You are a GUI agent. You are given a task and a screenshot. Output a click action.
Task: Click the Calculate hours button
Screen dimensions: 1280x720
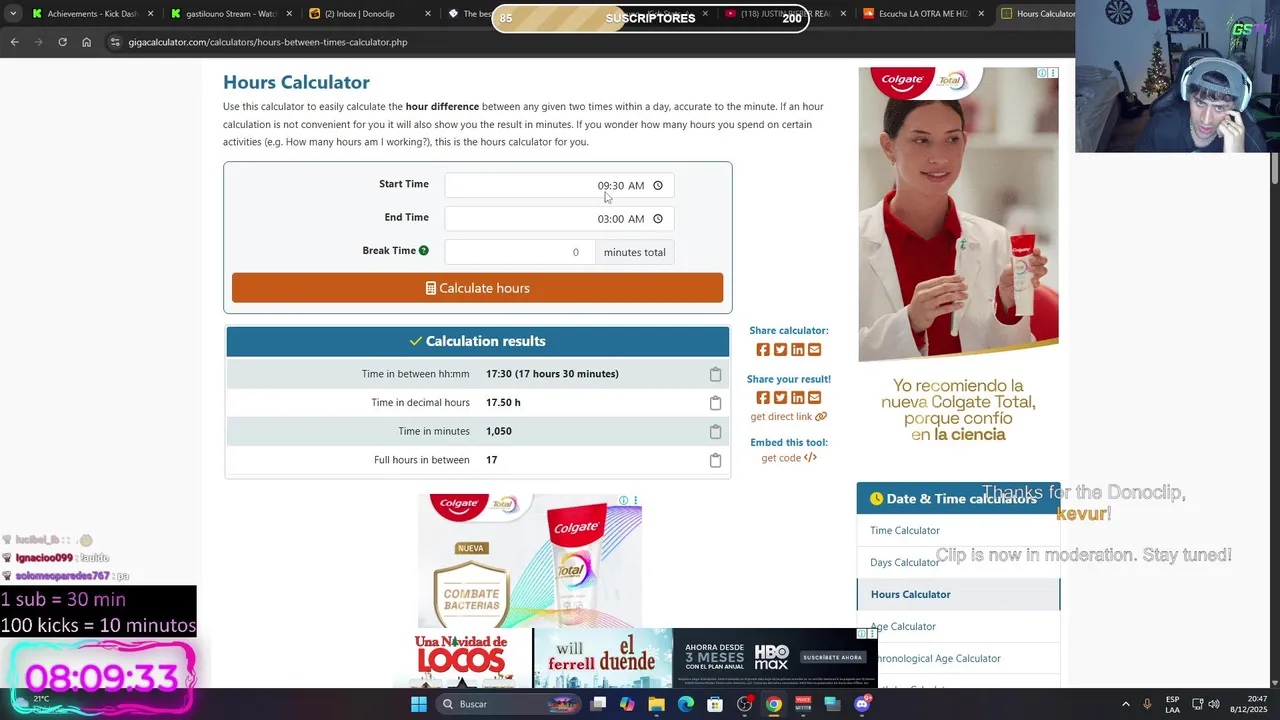tap(477, 288)
